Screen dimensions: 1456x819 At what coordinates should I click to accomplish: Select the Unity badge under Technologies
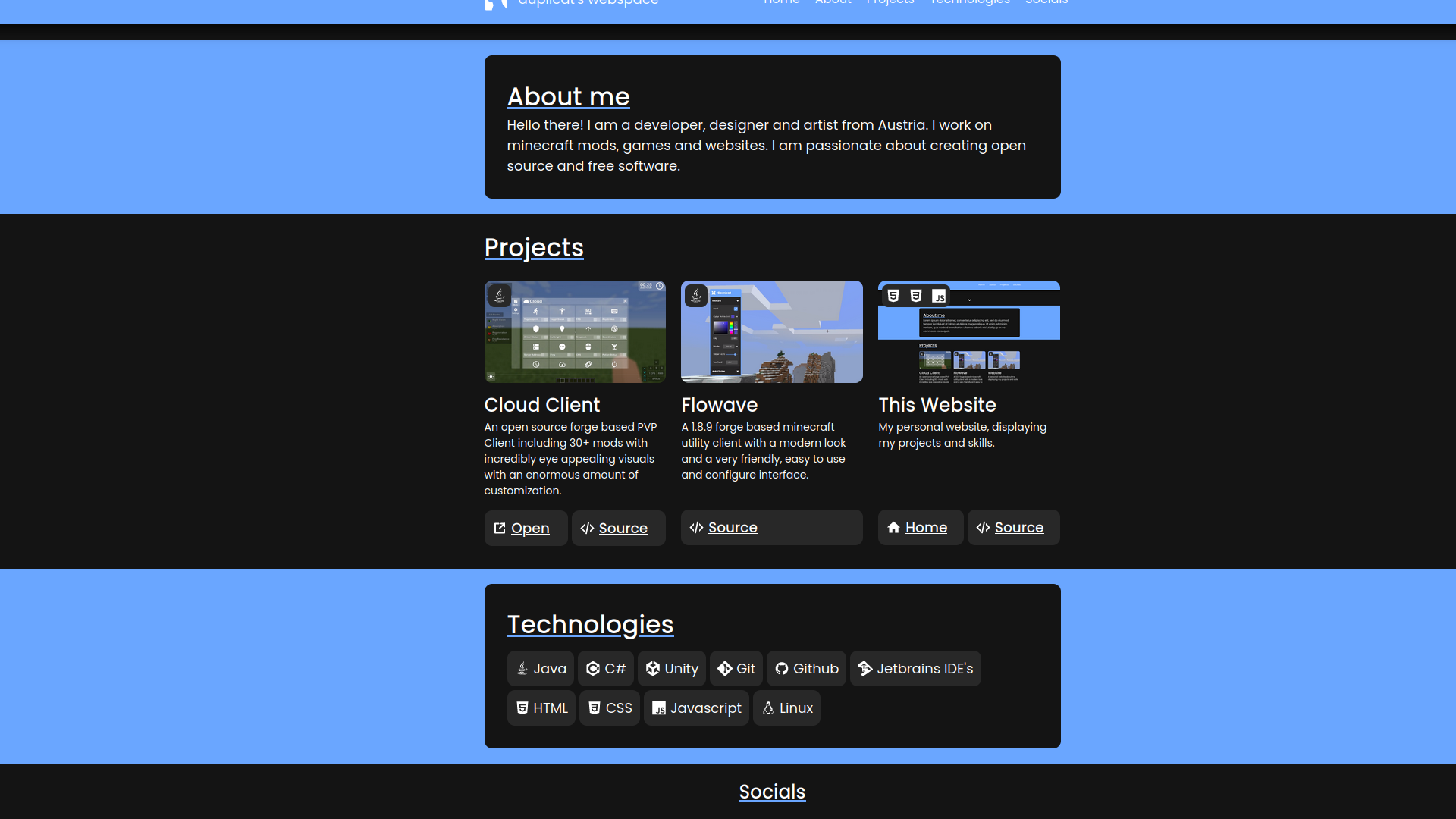point(671,668)
